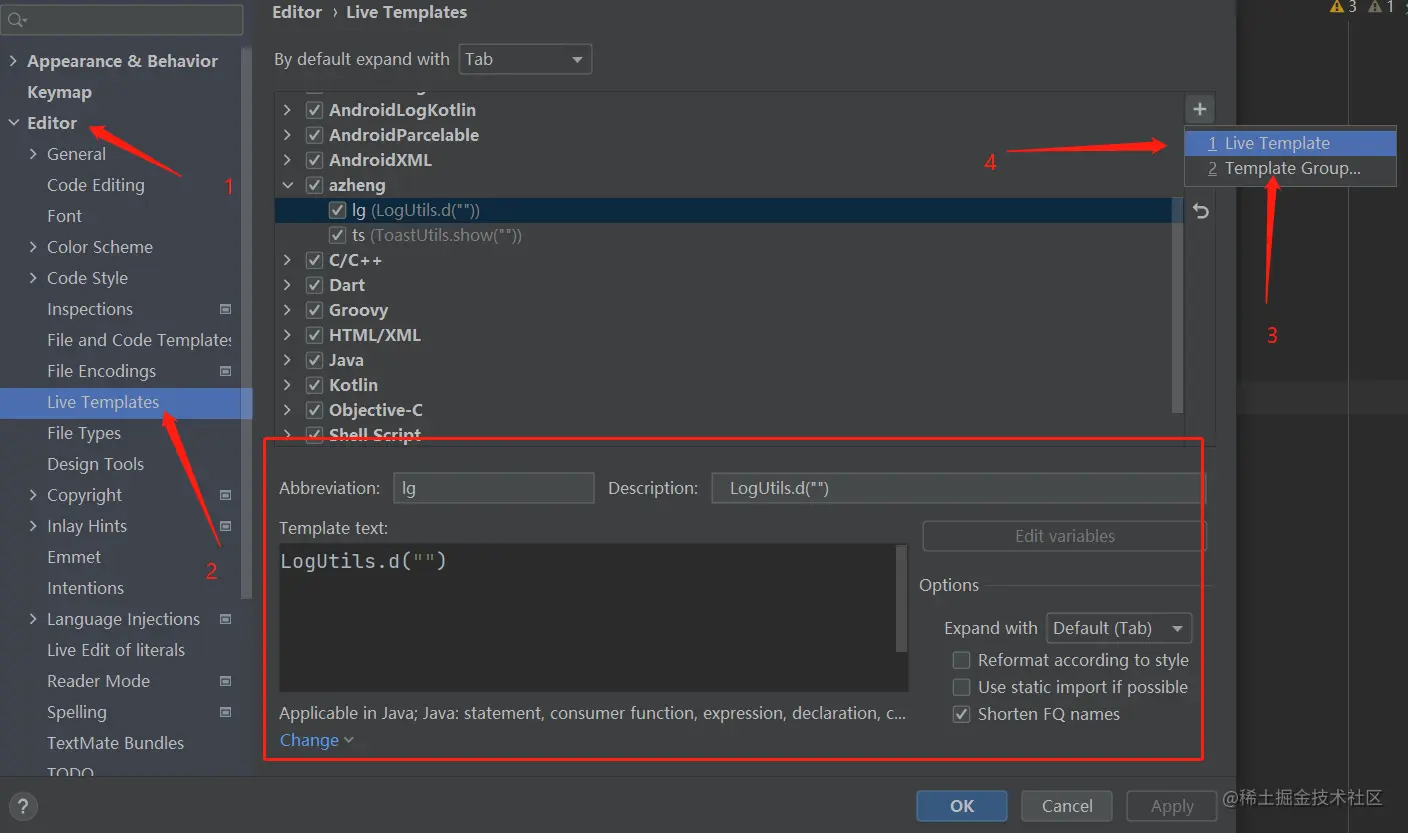Expand the Appearance & Behavior section arrow
The width and height of the screenshot is (1408, 833).
pyautogui.click(x=13, y=61)
